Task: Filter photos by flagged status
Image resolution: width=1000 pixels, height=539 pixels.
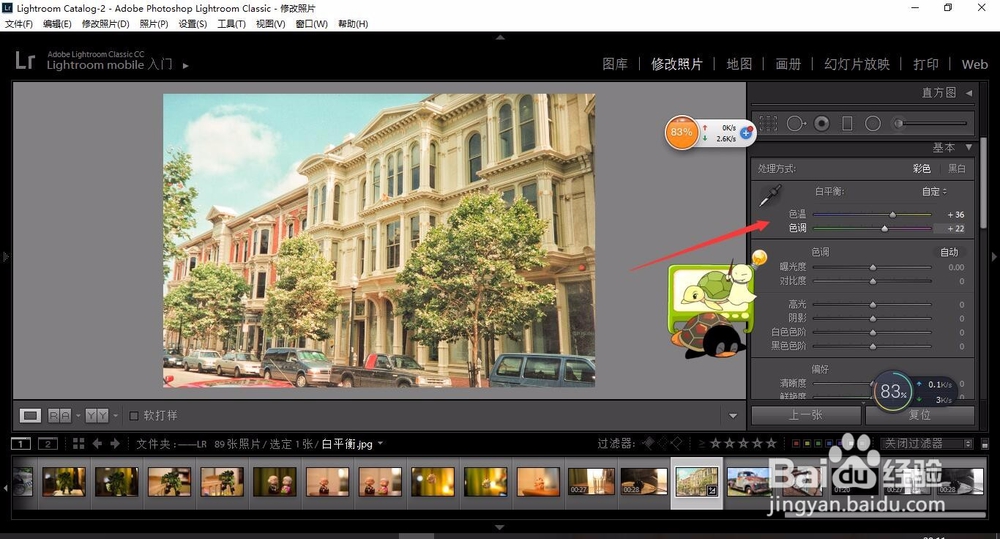Action: [649, 443]
